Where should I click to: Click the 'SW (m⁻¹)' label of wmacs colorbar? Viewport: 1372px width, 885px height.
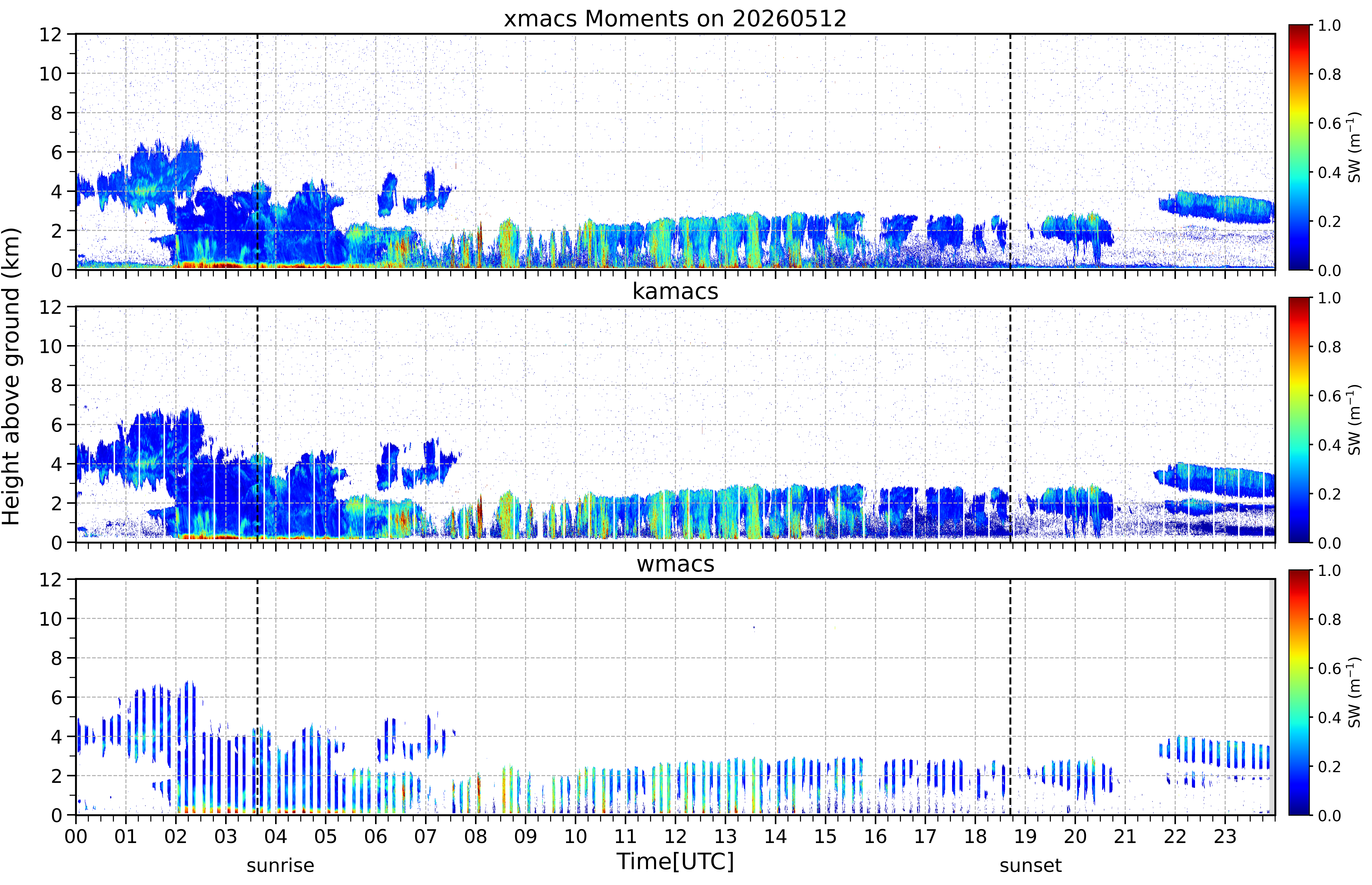pos(1354,693)
